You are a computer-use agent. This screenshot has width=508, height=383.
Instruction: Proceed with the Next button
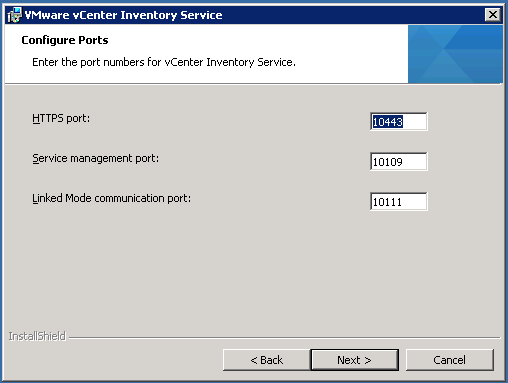(354, 360)
